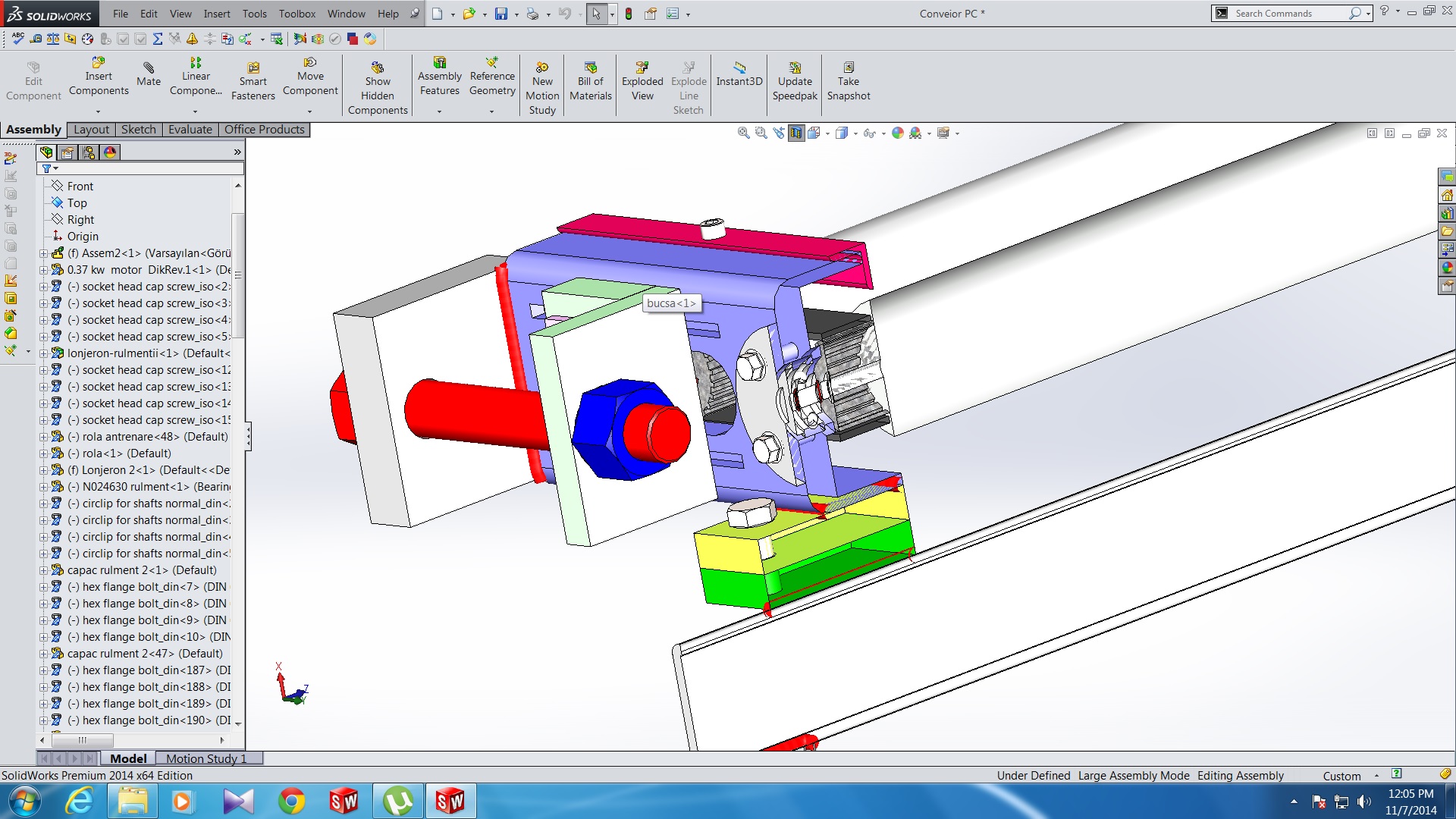Viewport: 1456px width, 819px height.
Task: Click the Mate tool
Action: [148, 74]
